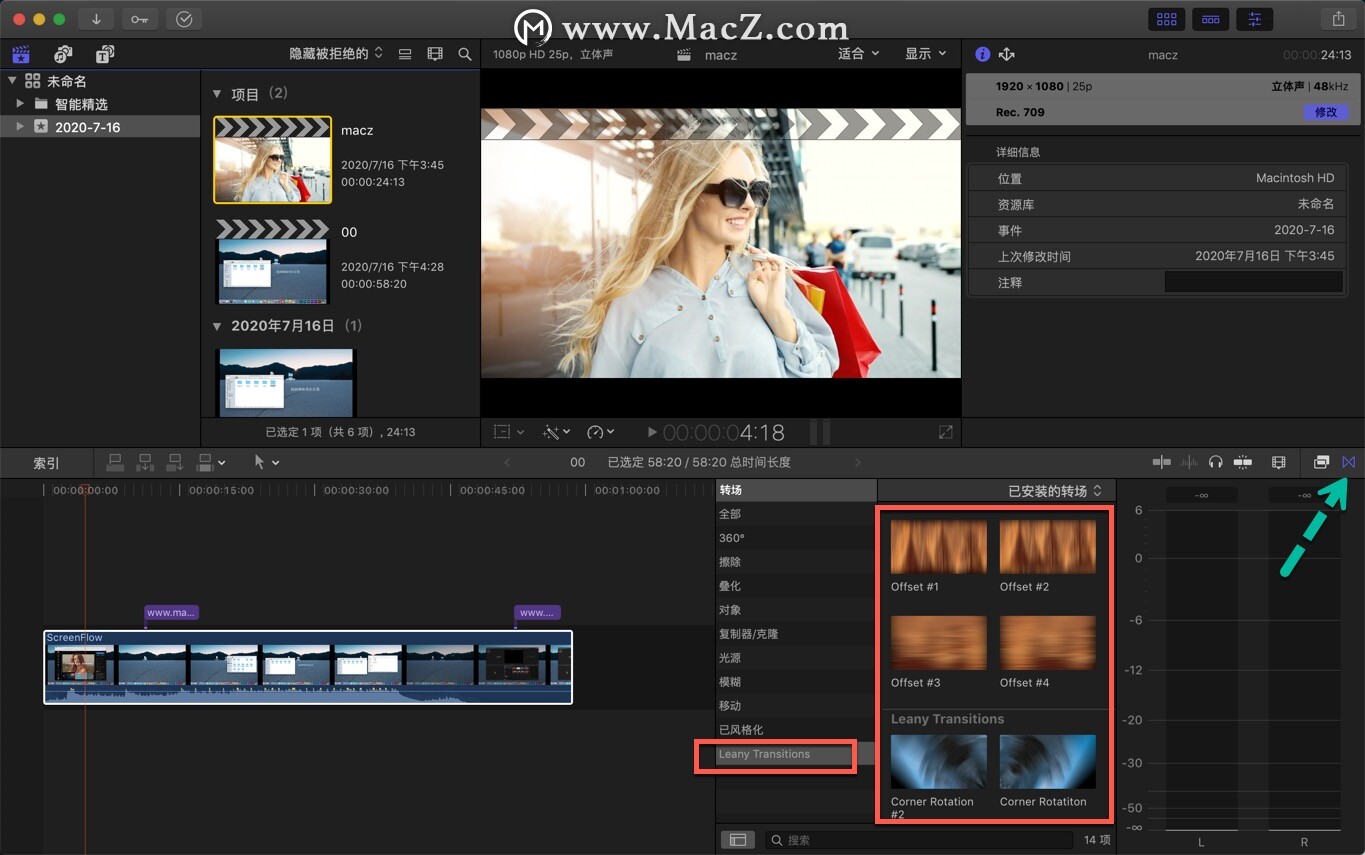
Task: Open the Select tool dropdown
Action: point(266,462)
